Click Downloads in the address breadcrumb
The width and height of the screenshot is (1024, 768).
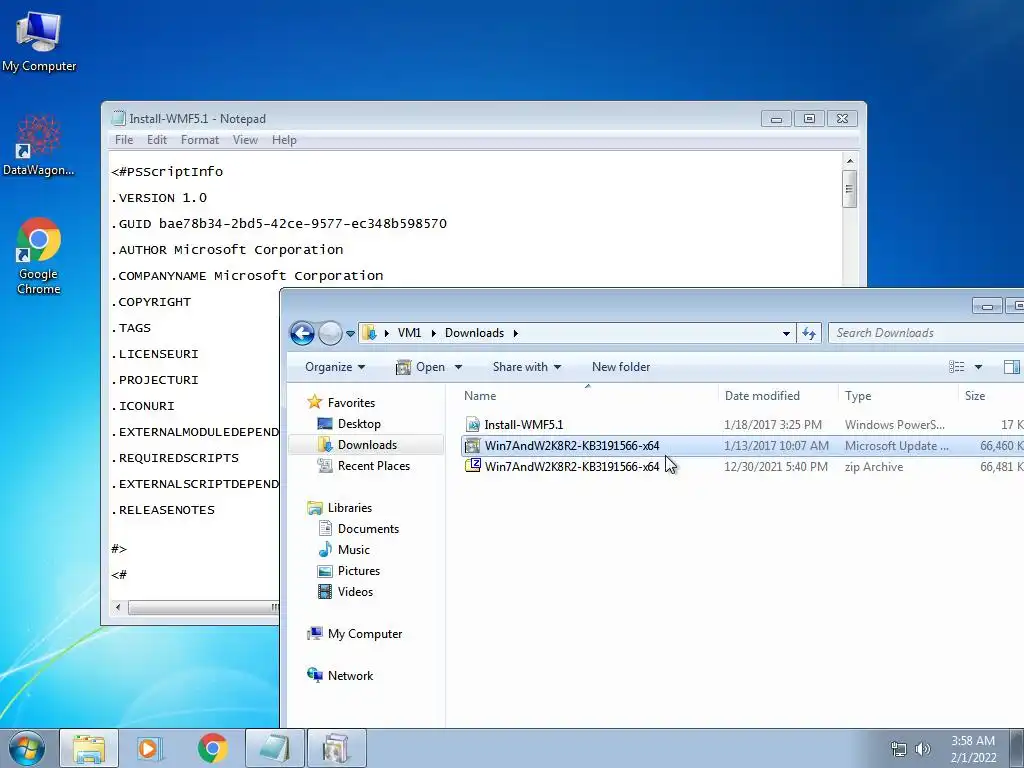click(x=475, y=333)
